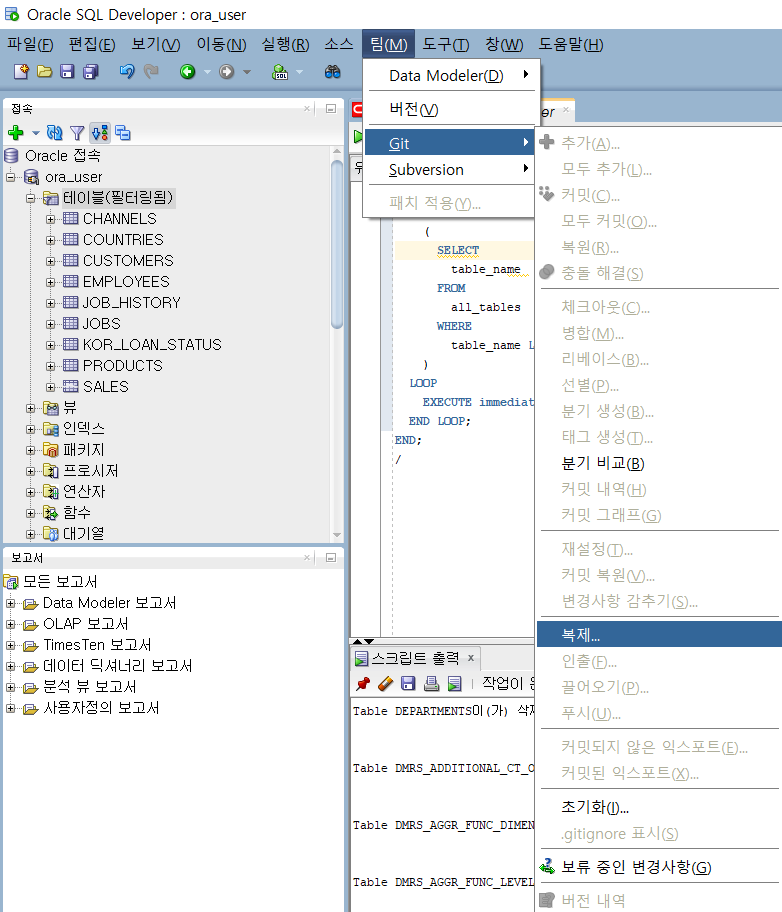The width and height of the screenshot is (782, 912).
Task: Open the 편집(E) menu
Action: 92,44
